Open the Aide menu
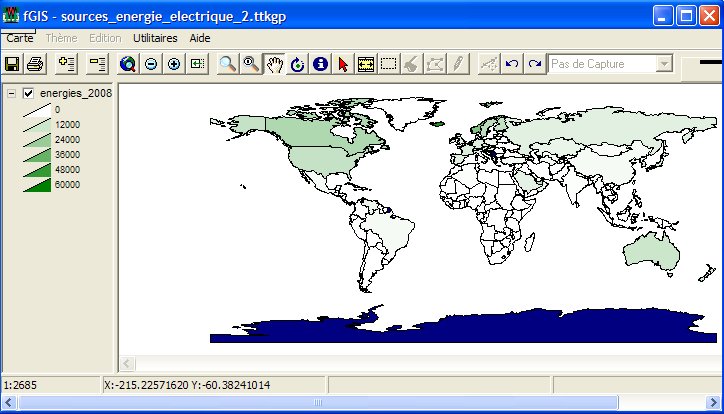Screen dimensions: 724x414 [x=200, y=37]
